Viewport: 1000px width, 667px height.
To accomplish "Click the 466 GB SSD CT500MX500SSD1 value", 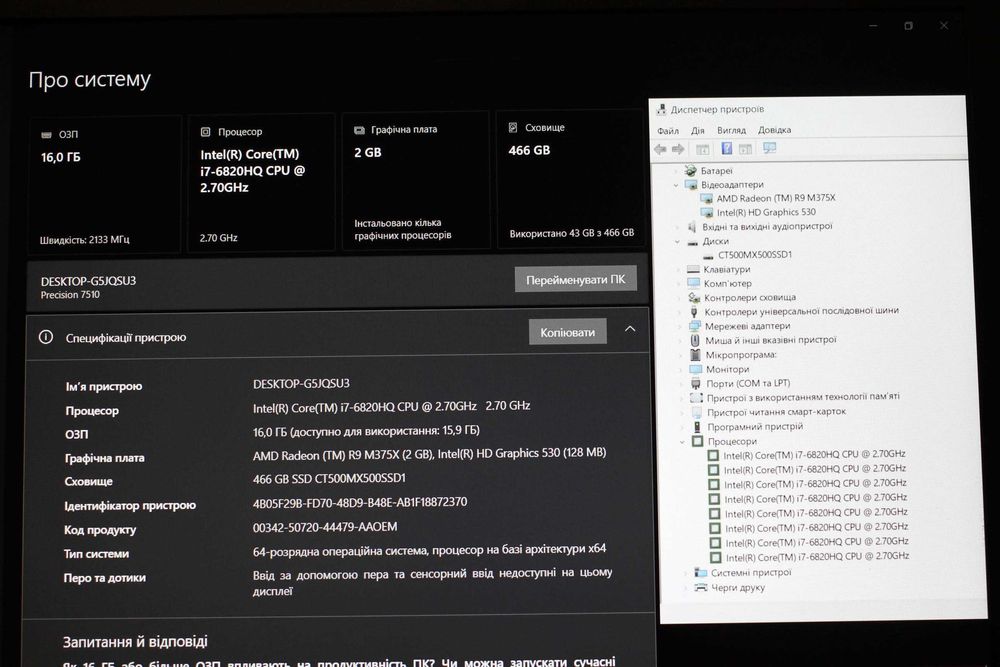I will [329, 478].
